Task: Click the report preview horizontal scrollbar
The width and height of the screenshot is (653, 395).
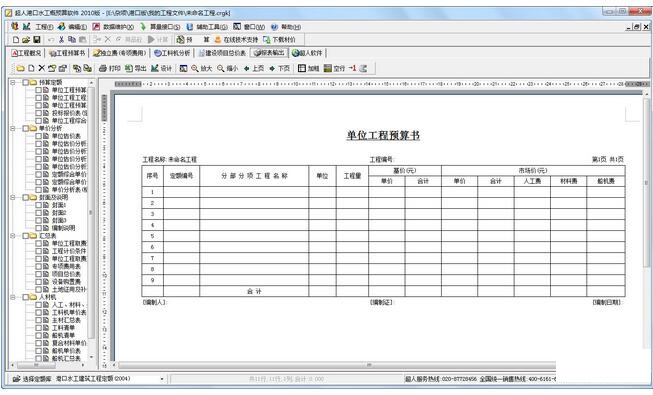Action: (336, 365)
